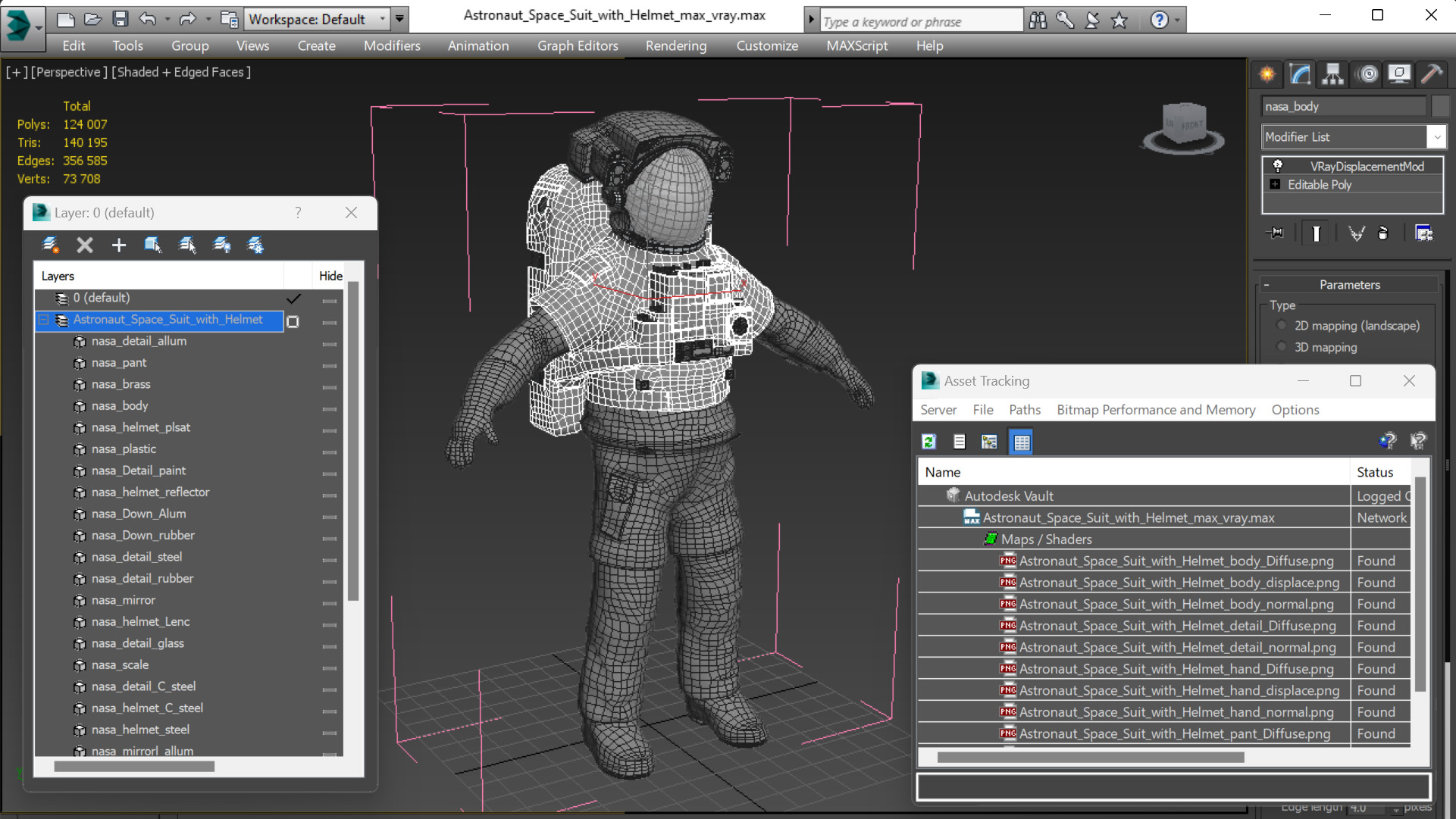Click the nasa_body object color swatch
This screenshot has width=1456, height=819.
pos(1440,106)
